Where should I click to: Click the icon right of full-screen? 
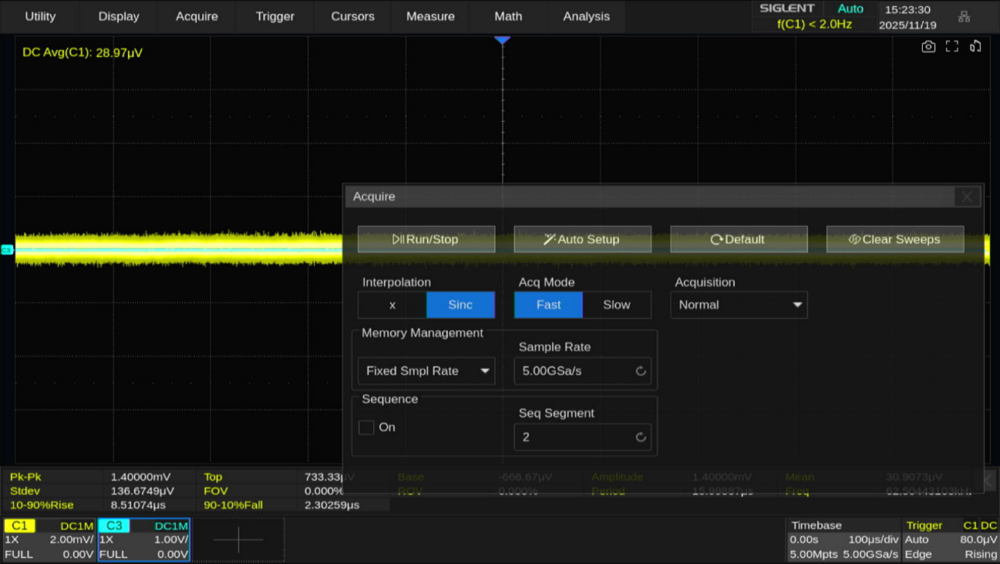click(975, 46)
